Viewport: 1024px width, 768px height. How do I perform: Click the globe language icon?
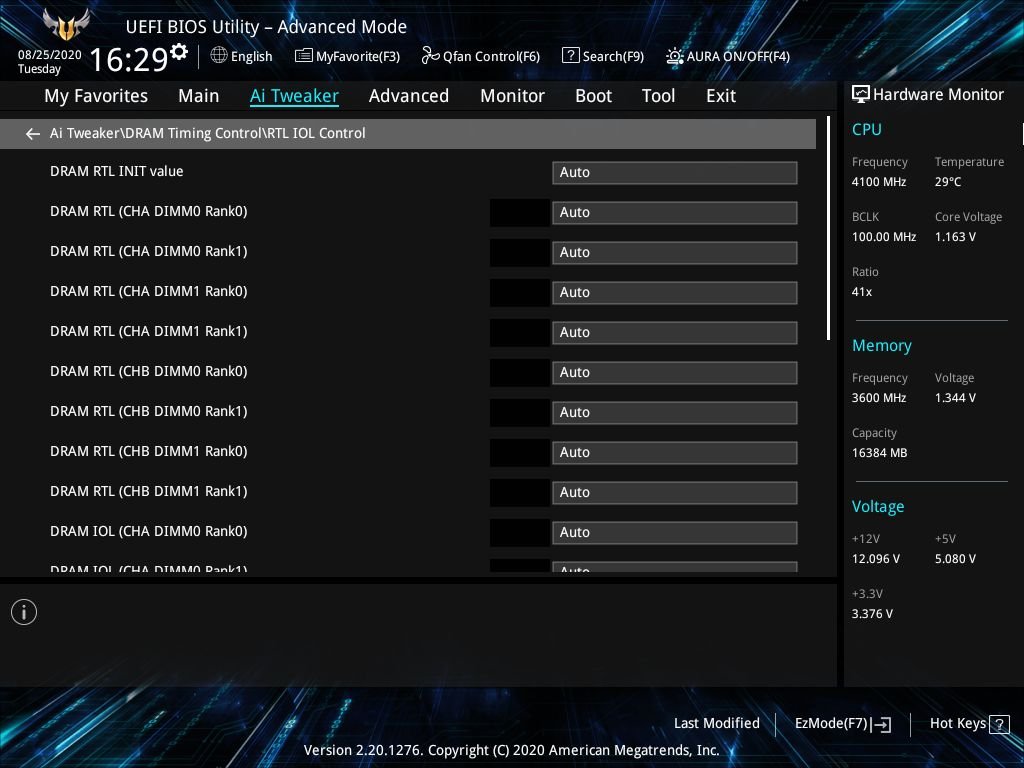[219, 56]
